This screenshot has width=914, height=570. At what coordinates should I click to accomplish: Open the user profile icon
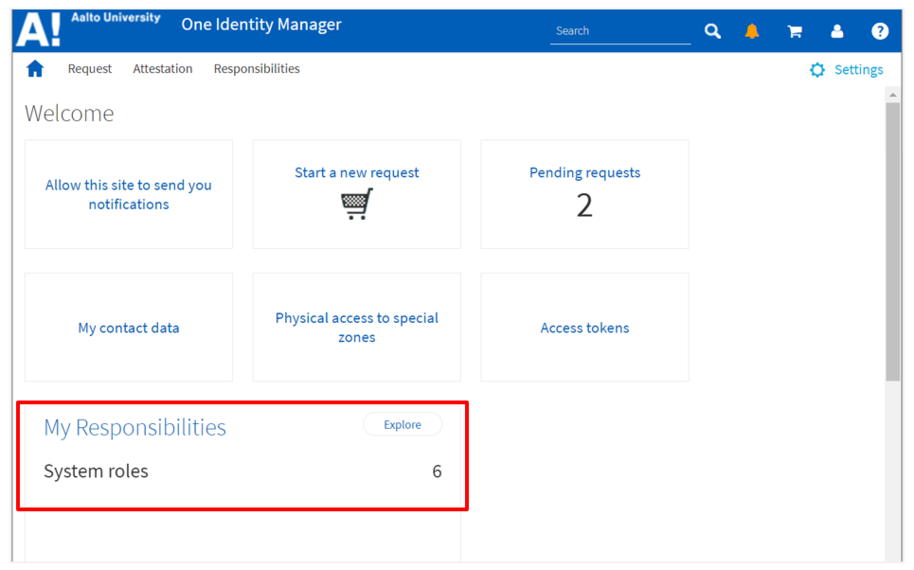[x=837, y=31]
